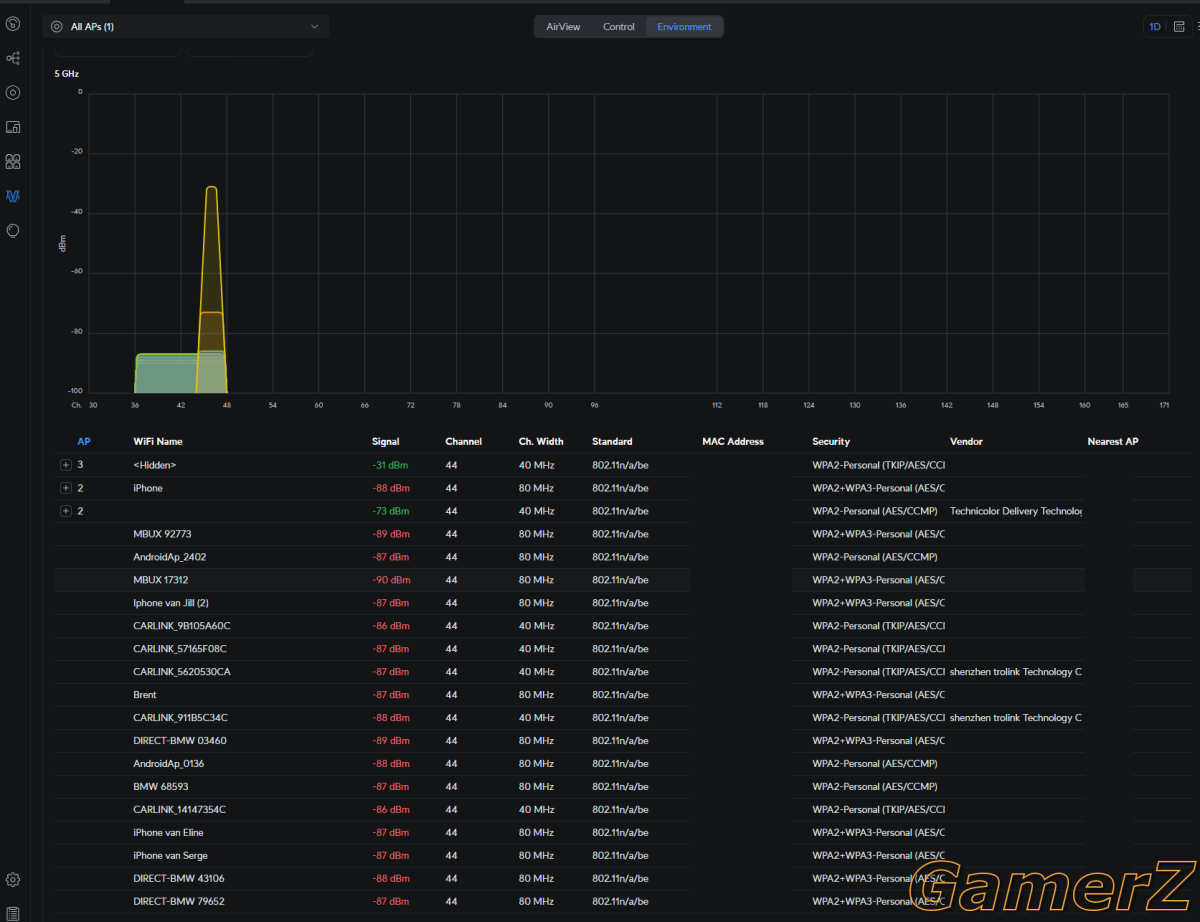Click the Technicolor Delivery vendor cell

point(1016,511)
